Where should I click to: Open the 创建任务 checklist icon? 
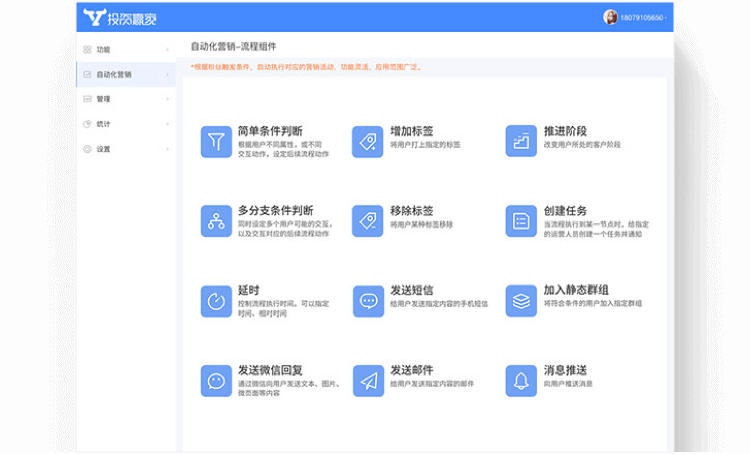point(521,221)
